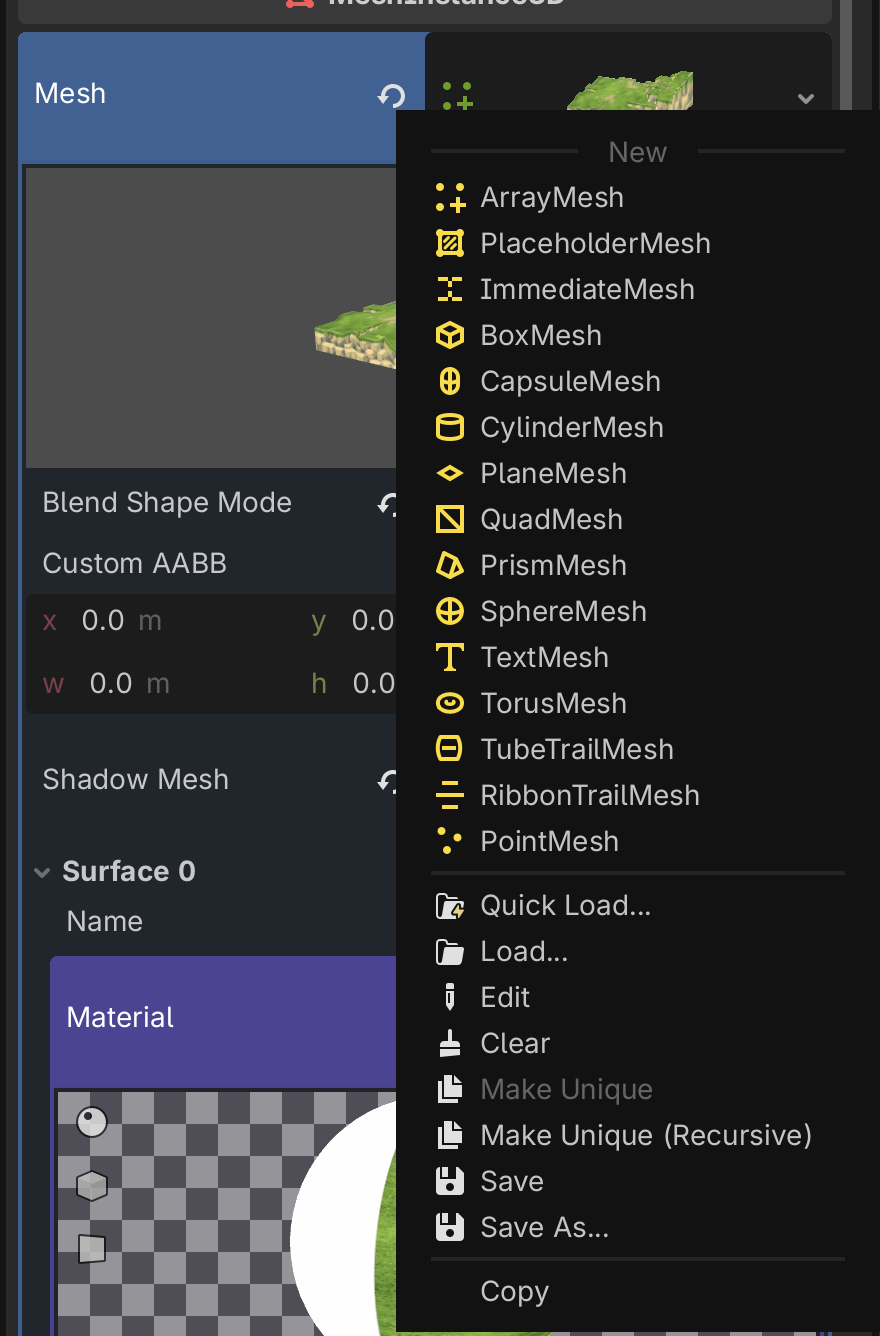
Task: Select Make Unique (Recursive) option
Action: (x=645, y=1136)
